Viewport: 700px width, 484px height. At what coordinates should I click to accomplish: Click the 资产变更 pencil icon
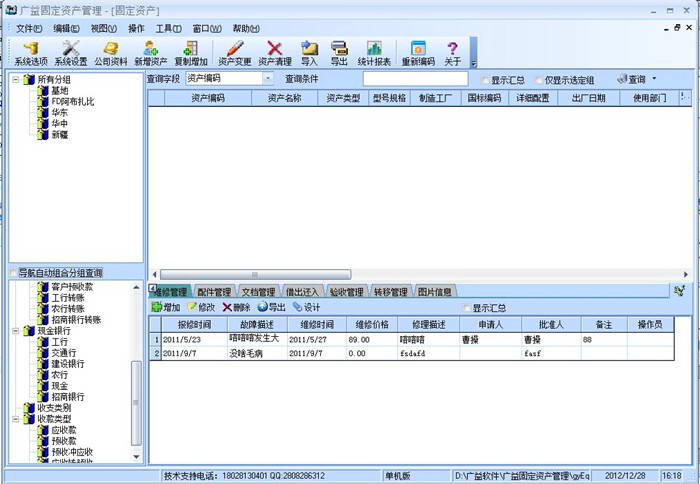[x=234, y=53]
